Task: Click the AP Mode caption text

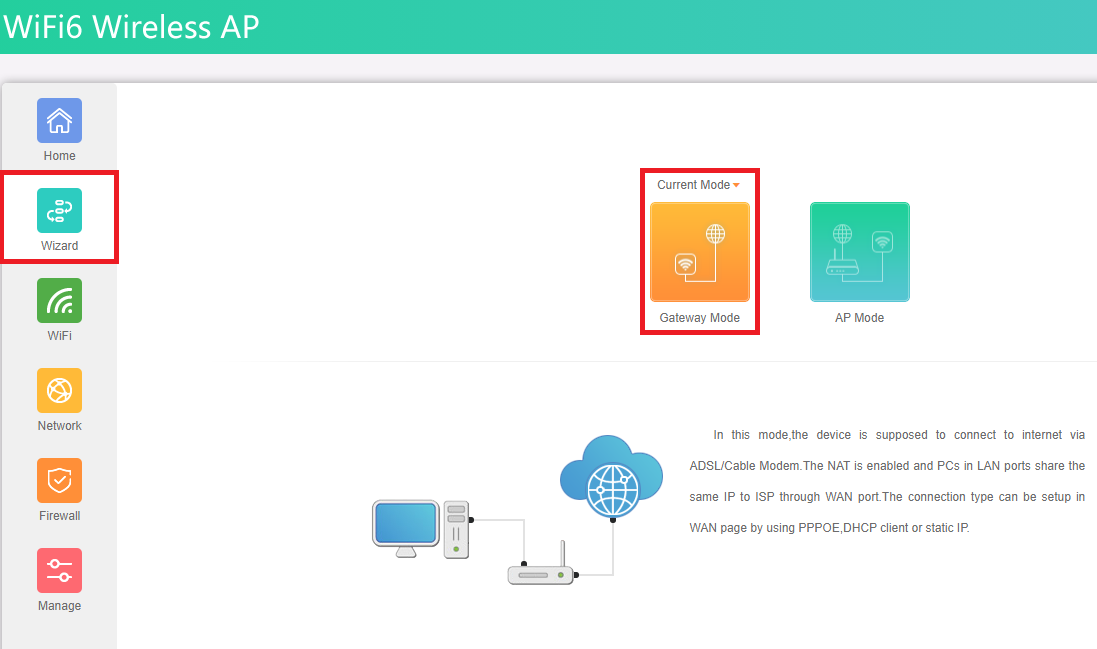Action: 859,318
